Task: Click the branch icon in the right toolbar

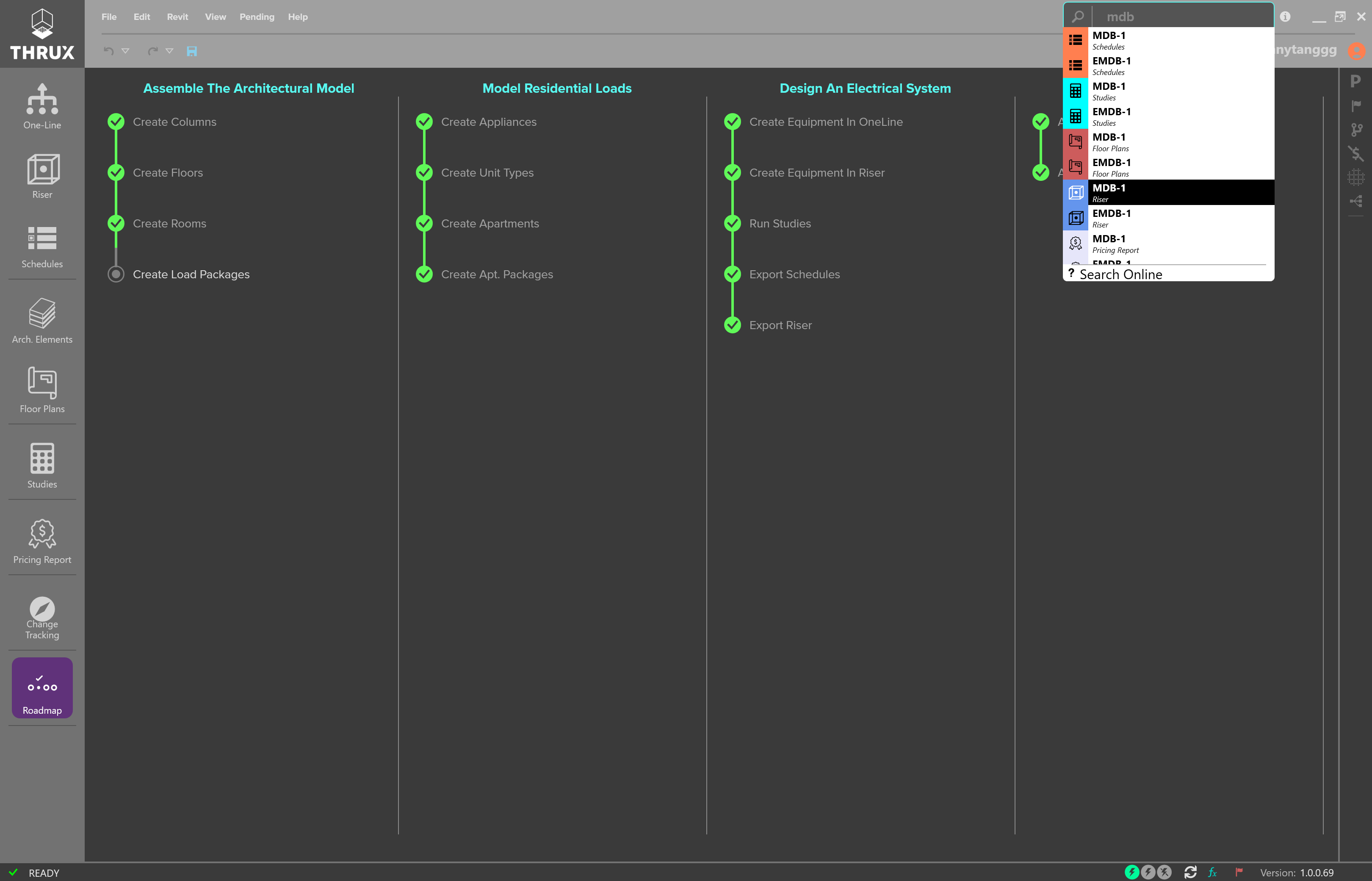Action: (1357, 130)
